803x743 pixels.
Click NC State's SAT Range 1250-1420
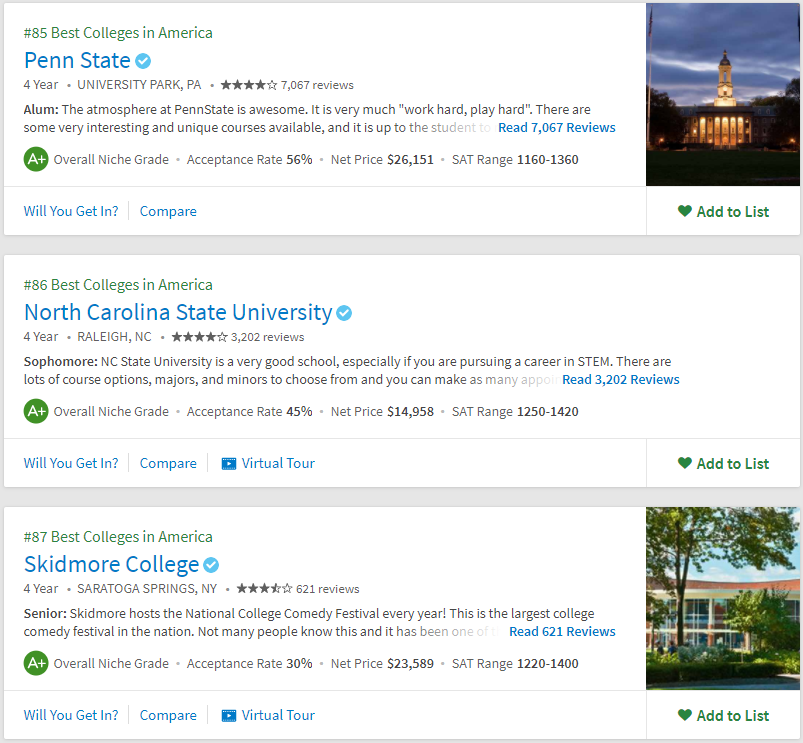tap(515, 412)
